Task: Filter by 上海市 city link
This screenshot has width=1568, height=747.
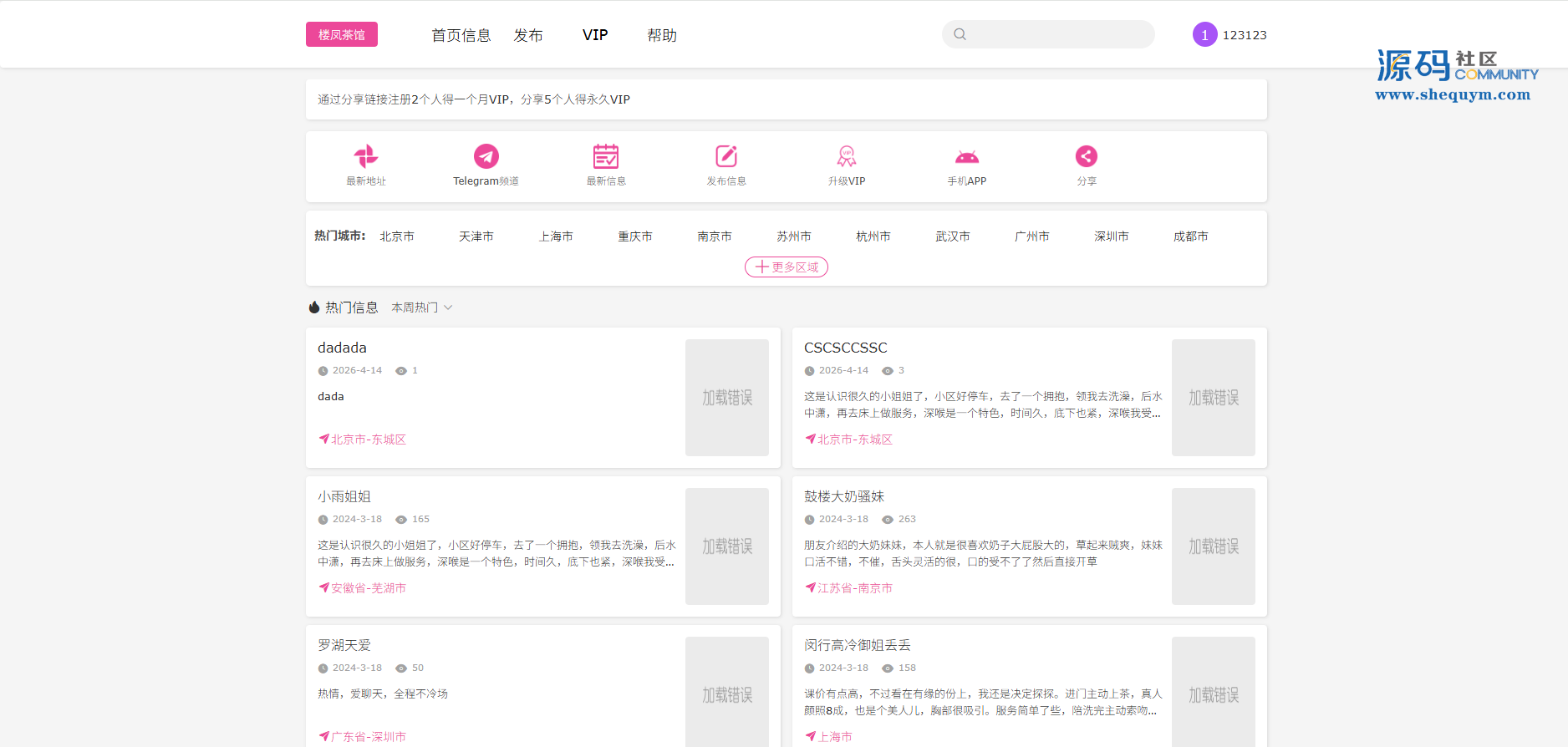Action: click(556, 236)
